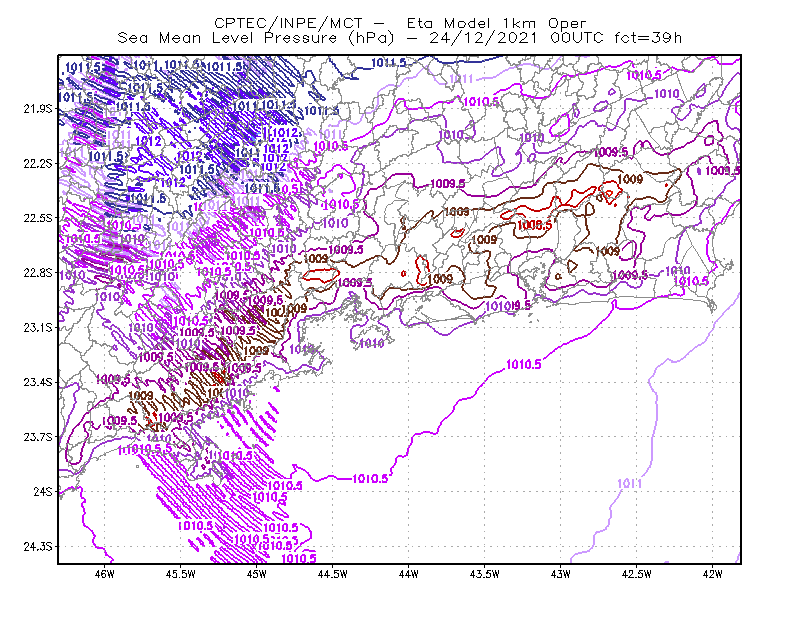
Task: Click the 45W longitude axis label
Action: [257, 574]
